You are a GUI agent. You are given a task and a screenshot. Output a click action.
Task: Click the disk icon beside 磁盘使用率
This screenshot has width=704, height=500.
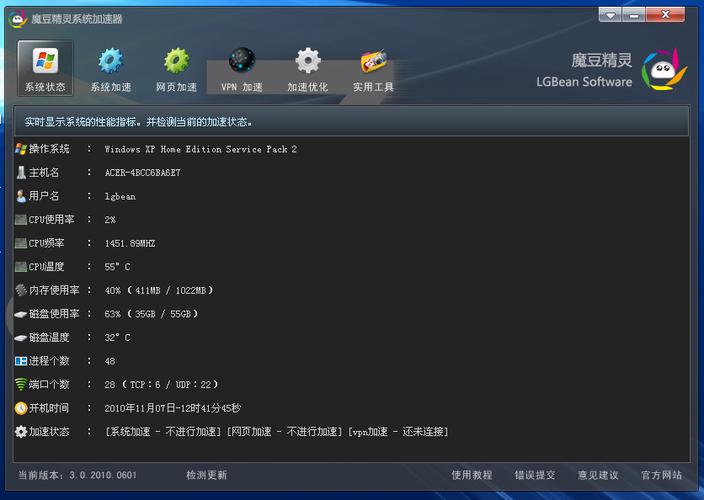coord(21,314)
